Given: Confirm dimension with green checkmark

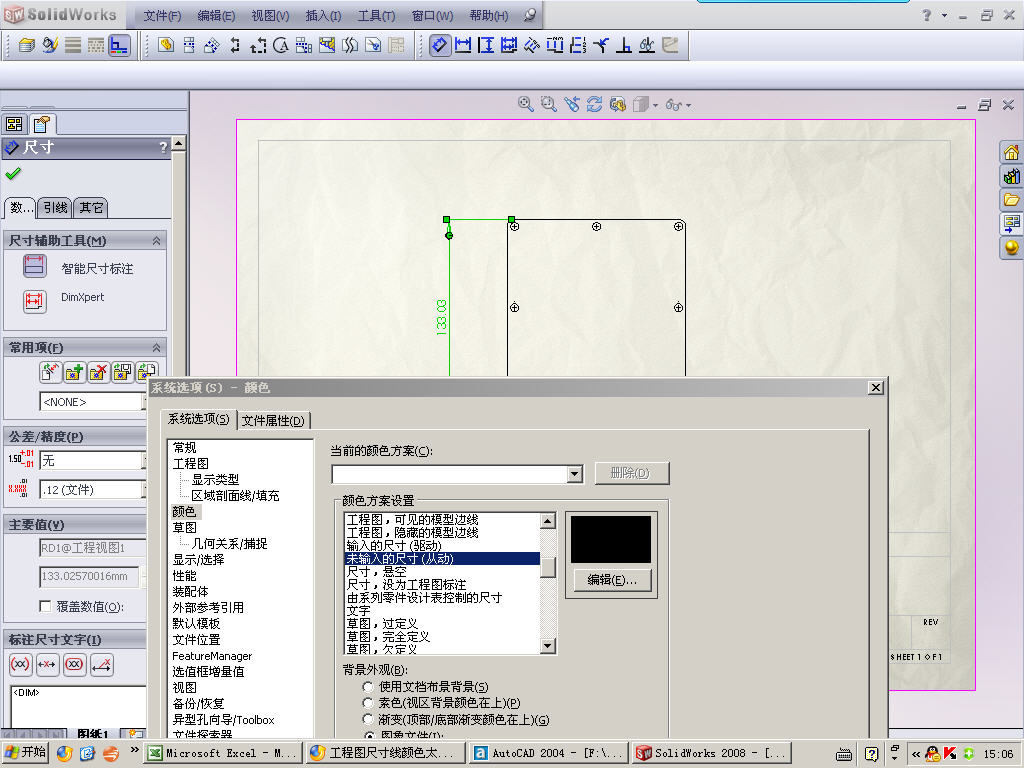Looking at the screenshot, I should 13,173.
